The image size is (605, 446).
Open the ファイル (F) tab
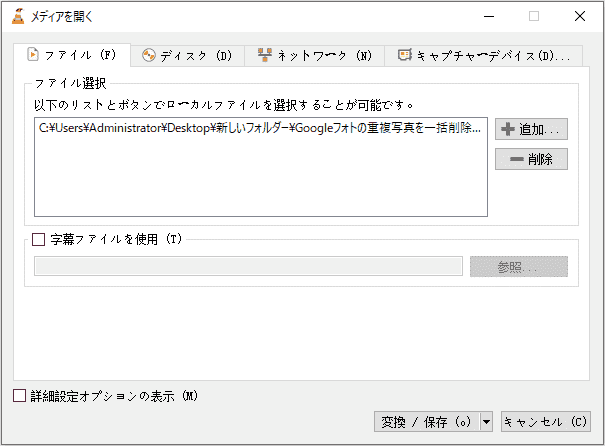coord(72,55)
